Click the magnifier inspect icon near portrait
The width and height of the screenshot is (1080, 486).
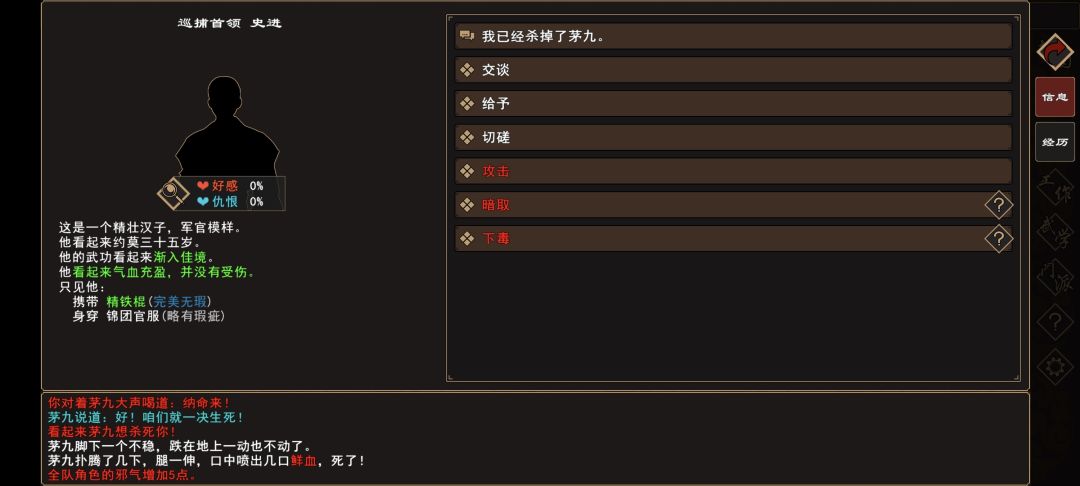173,192
